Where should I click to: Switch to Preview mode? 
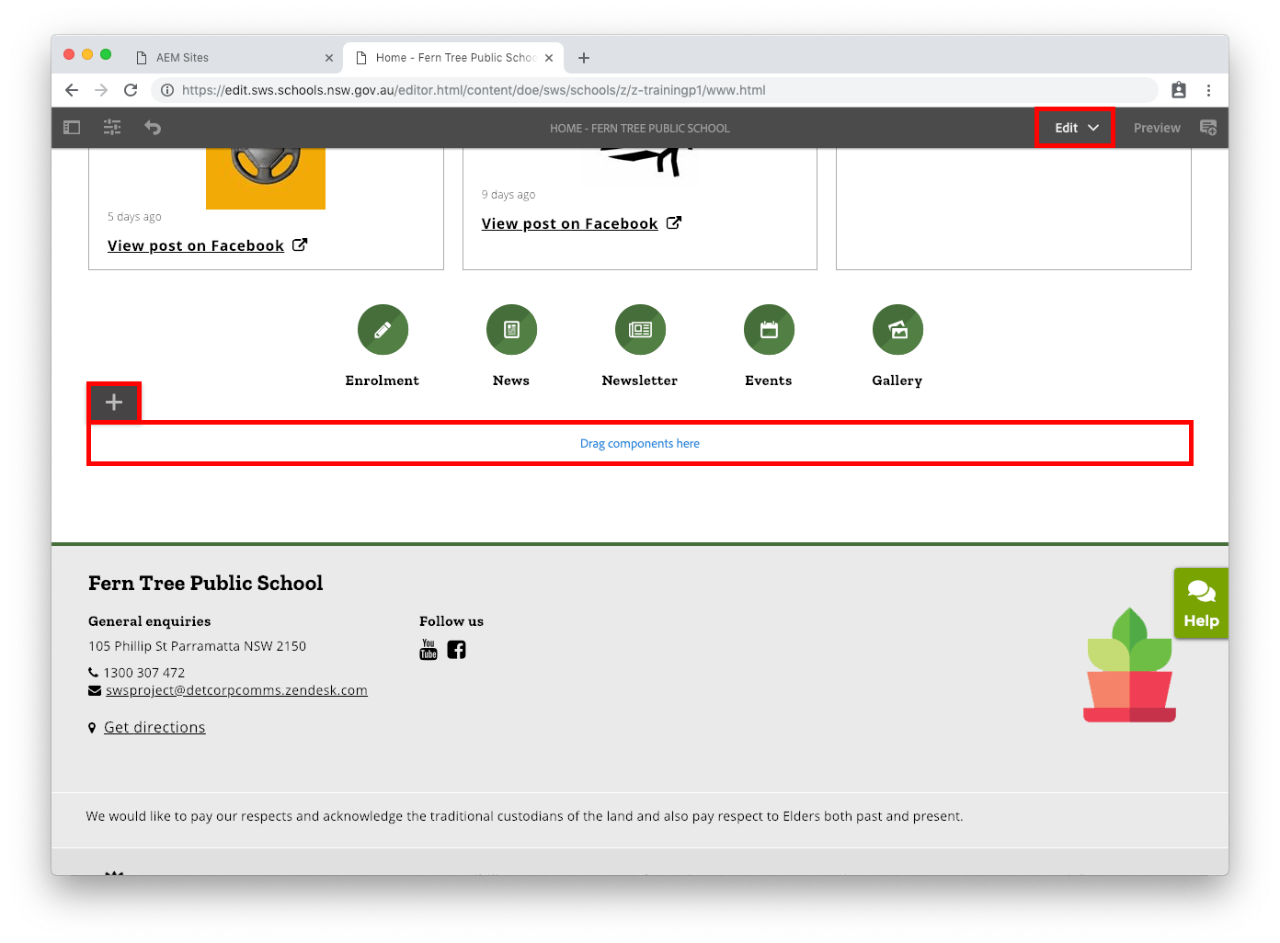[1156, 128]
